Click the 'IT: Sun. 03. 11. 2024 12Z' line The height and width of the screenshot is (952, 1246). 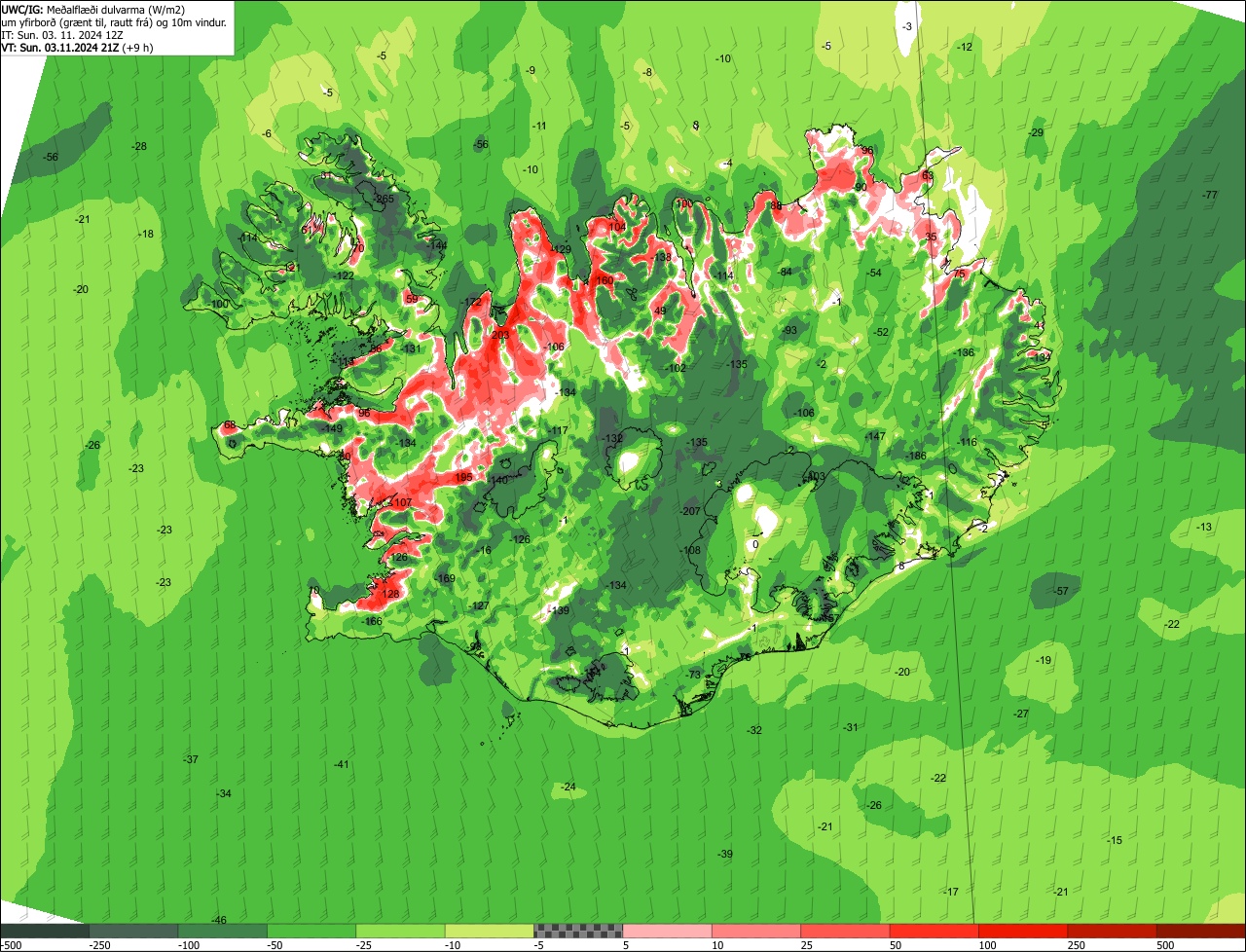64,34
